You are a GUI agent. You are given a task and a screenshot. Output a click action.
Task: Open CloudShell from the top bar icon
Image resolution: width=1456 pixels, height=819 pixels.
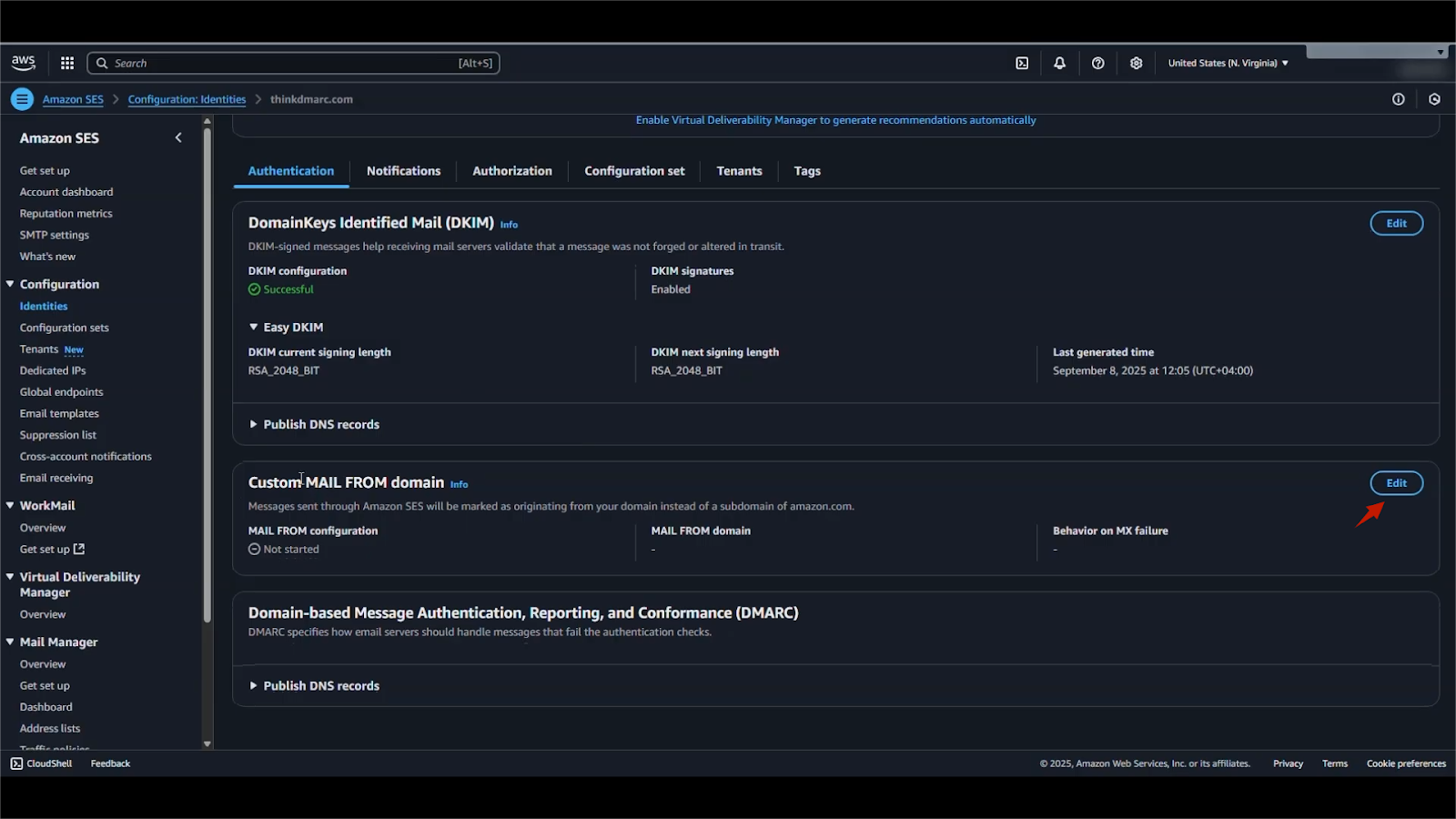coord(1022,63)
